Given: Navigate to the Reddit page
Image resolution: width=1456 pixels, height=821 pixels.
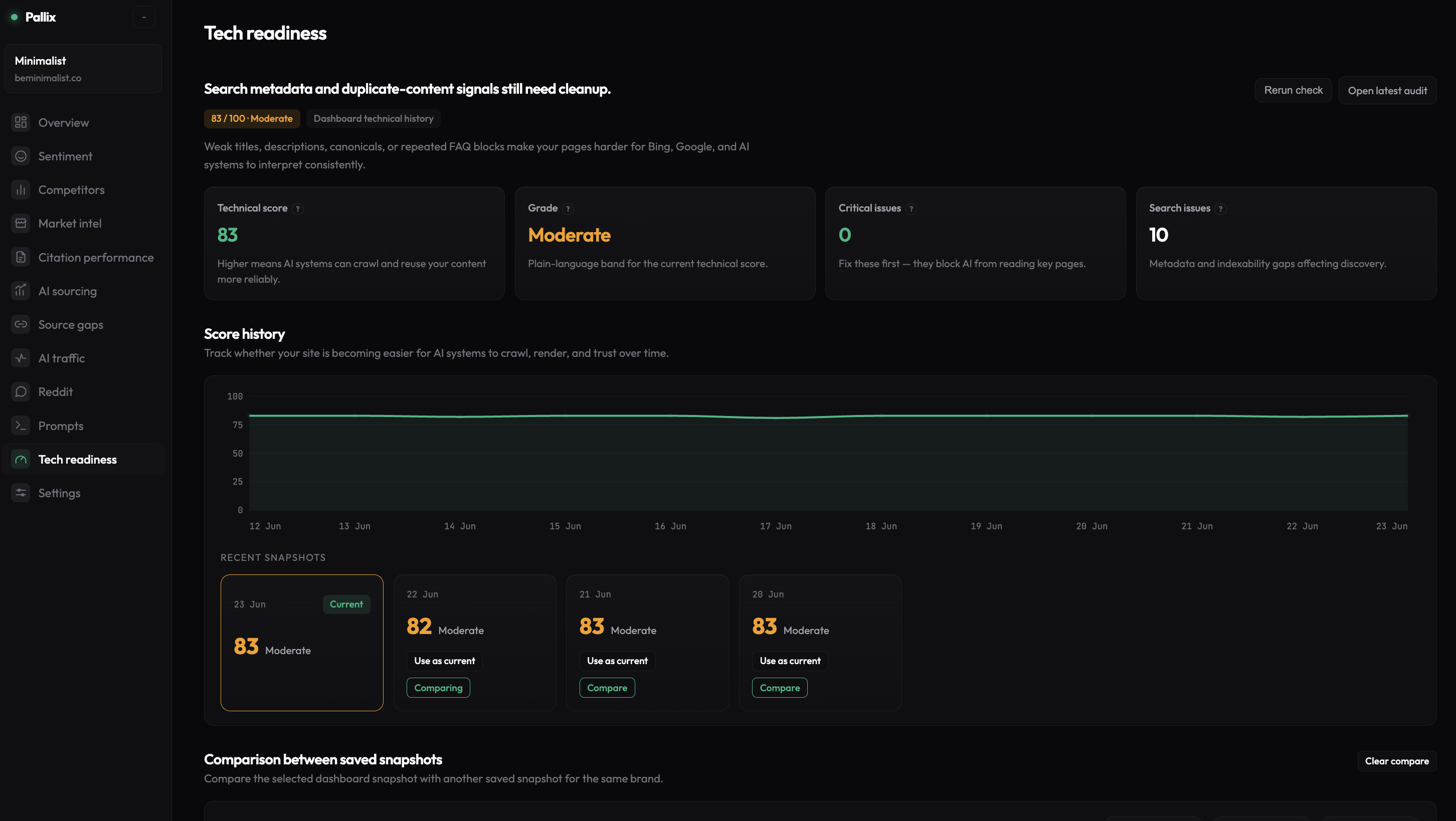Looking at the screenshot, I should click(x=83, y=391).
